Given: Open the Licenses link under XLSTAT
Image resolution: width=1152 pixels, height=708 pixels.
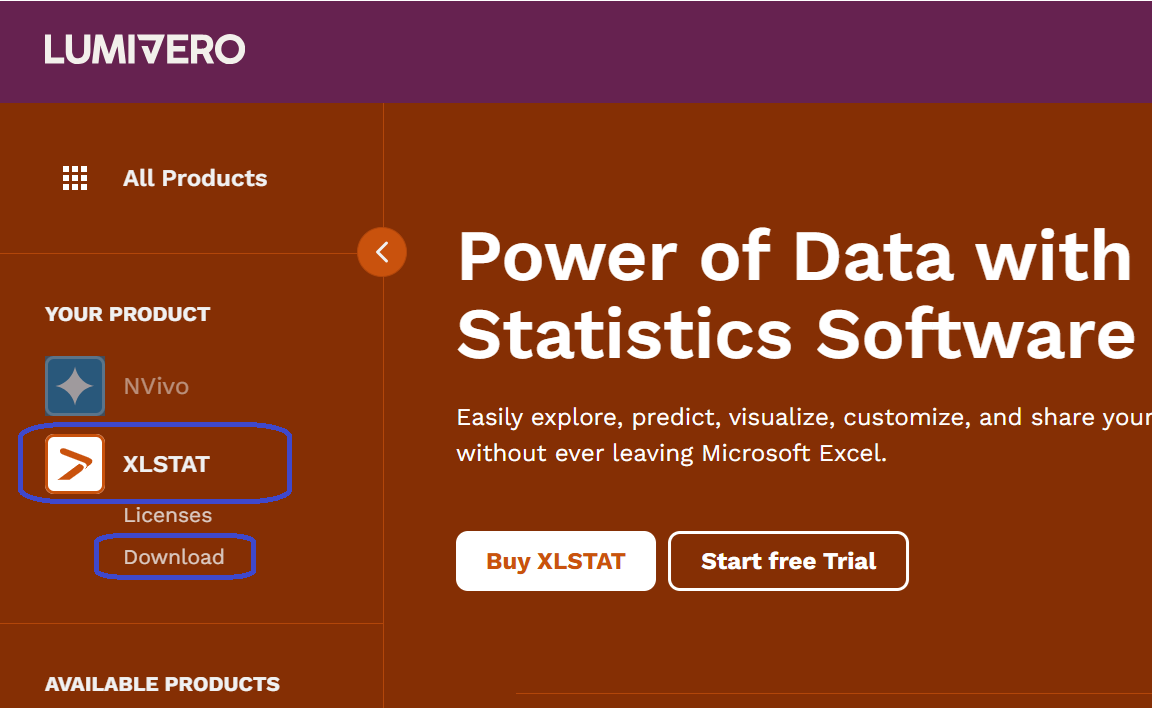Looking at the screenshot, I should point(168,515).
